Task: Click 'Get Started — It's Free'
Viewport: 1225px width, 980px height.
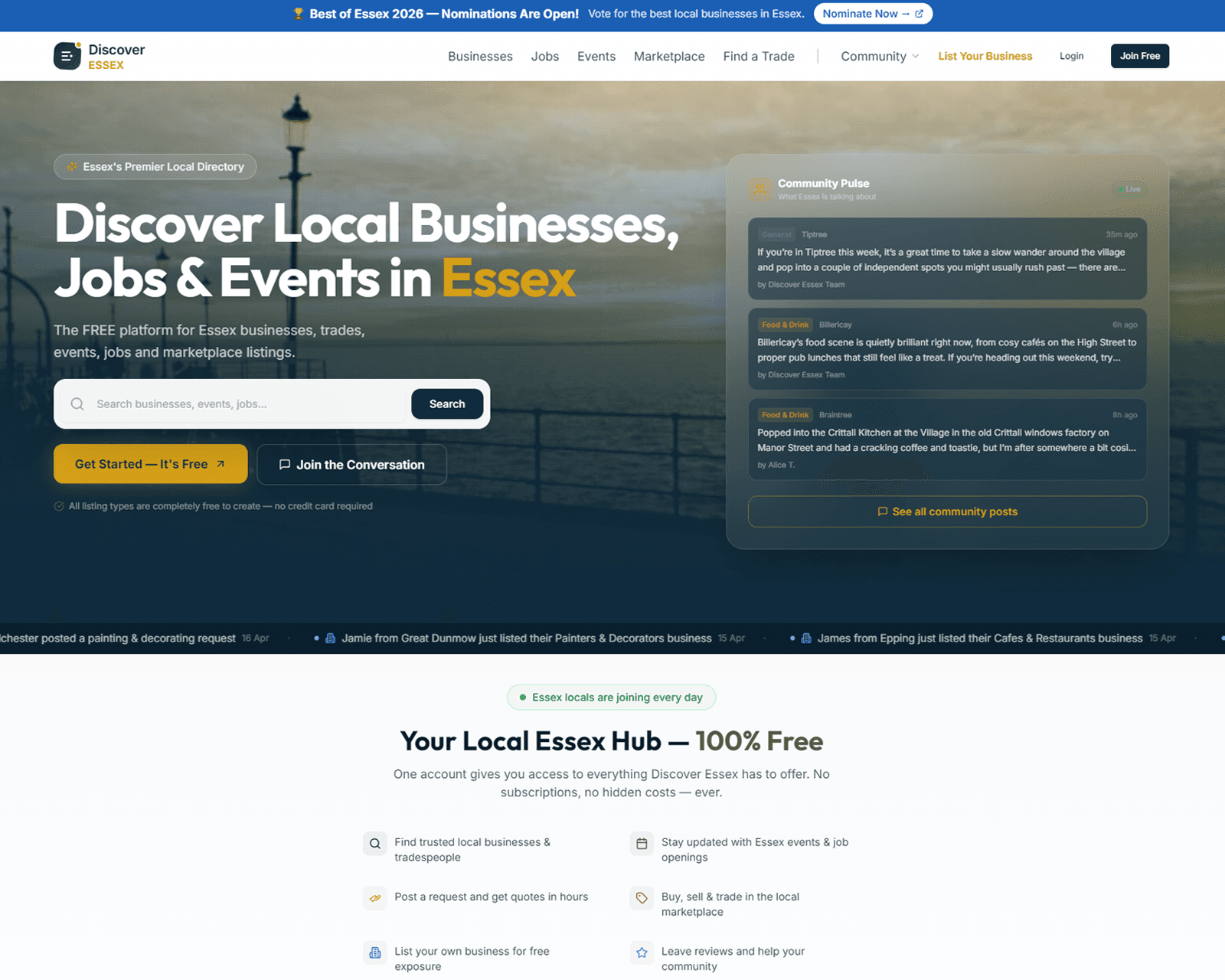Action: tap(150, 464)
